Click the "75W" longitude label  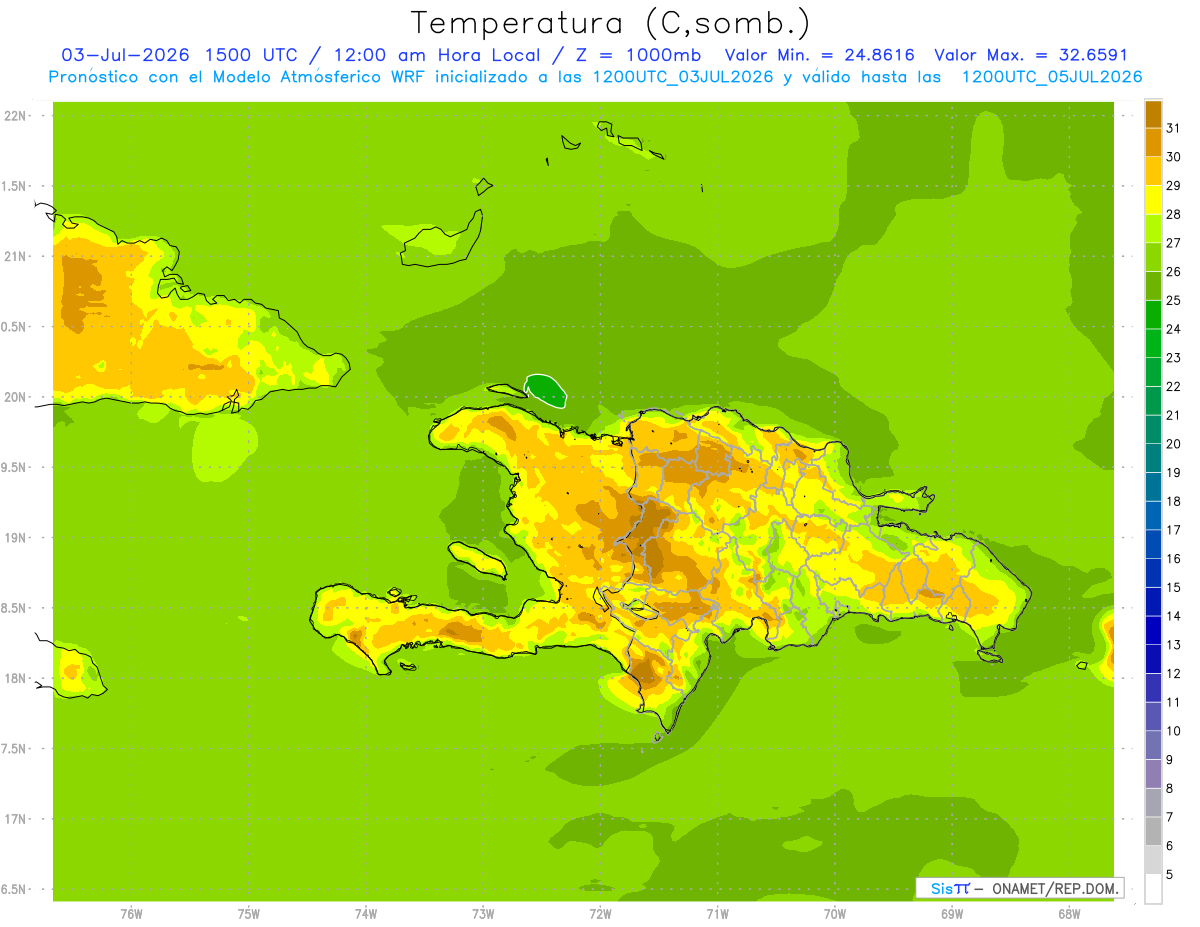(249, 914)
